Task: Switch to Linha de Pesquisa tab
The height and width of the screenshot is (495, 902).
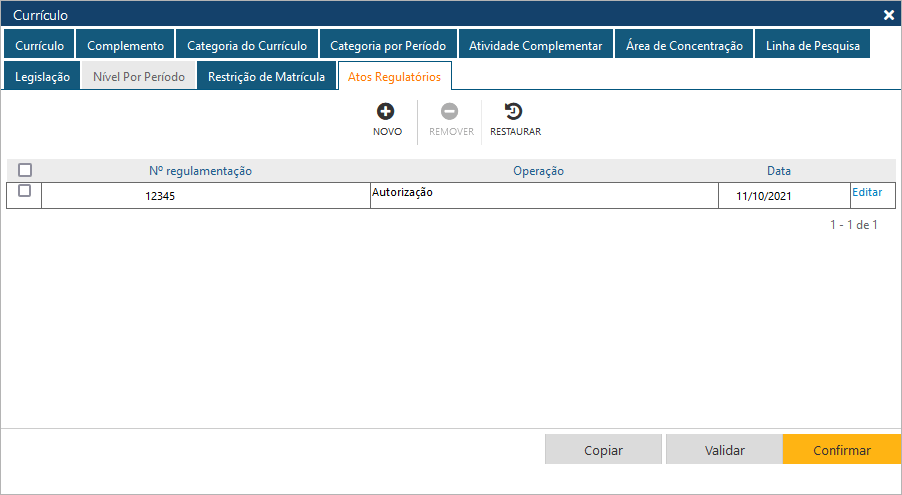Action: 812,46
